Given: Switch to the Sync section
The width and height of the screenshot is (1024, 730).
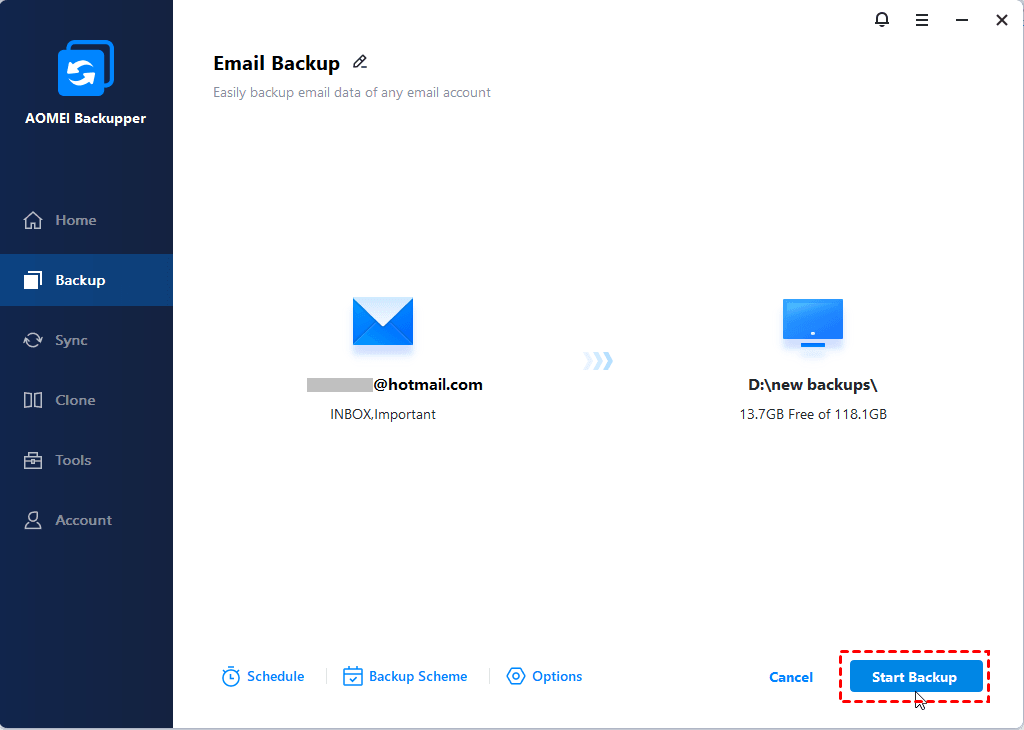Looking at the screenshot, I should [86, 340].
